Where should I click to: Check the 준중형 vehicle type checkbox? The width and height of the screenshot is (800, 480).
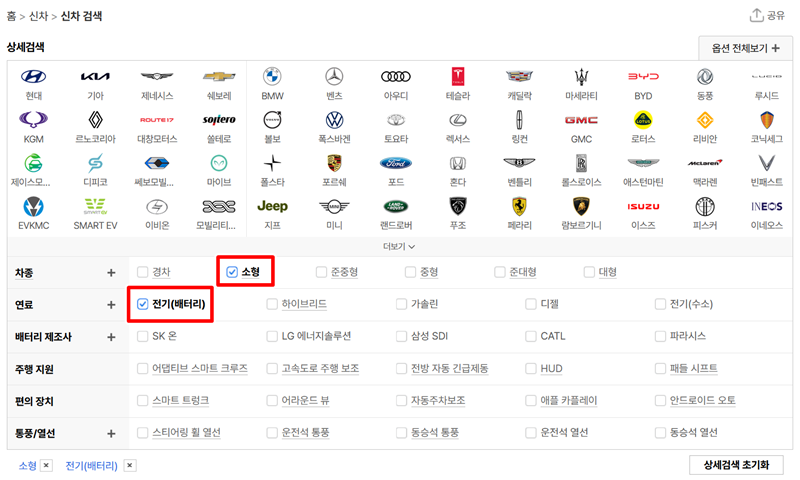coord(321,272)
